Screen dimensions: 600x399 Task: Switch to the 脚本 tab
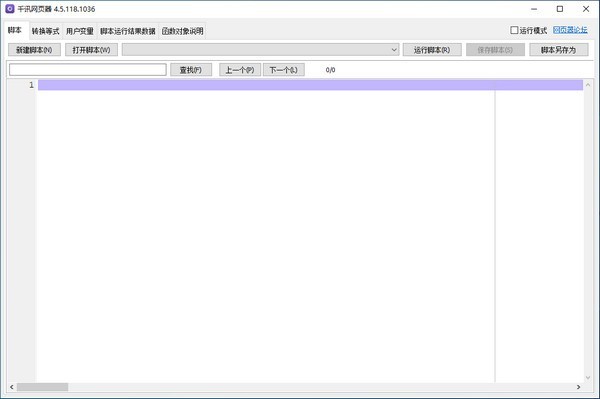tap(15, 30)
